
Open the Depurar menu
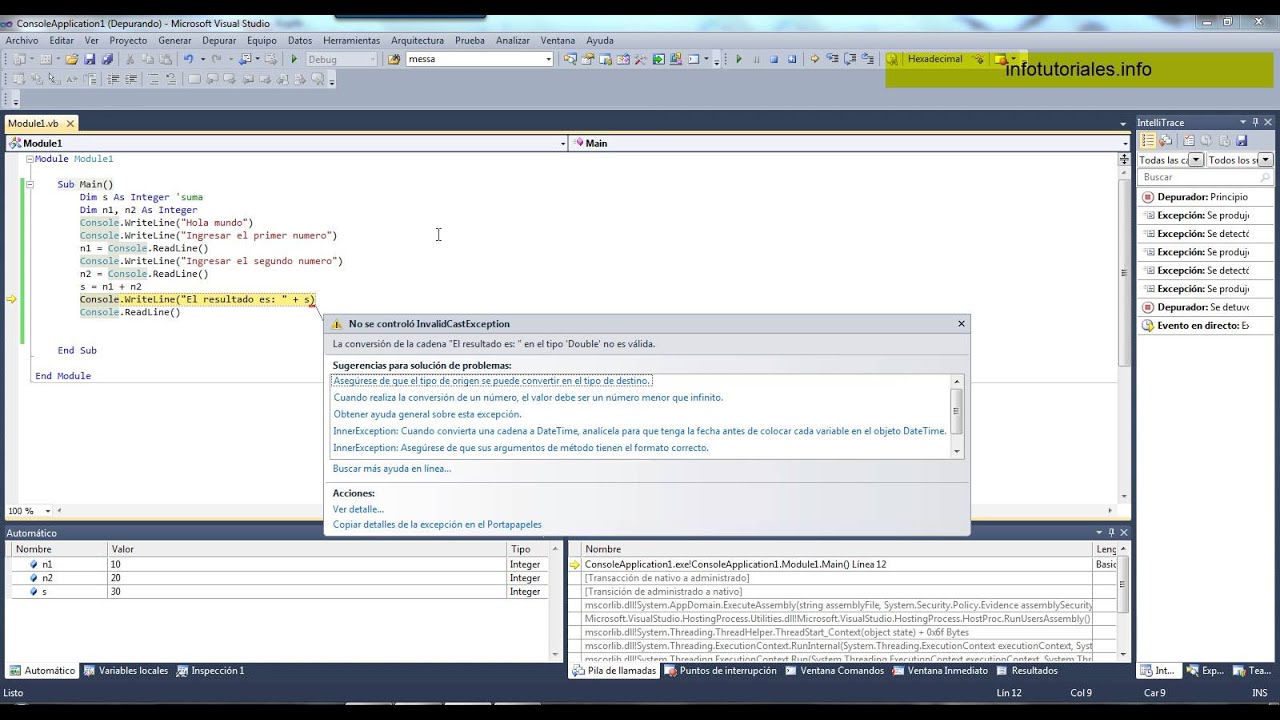pos(219,40)
